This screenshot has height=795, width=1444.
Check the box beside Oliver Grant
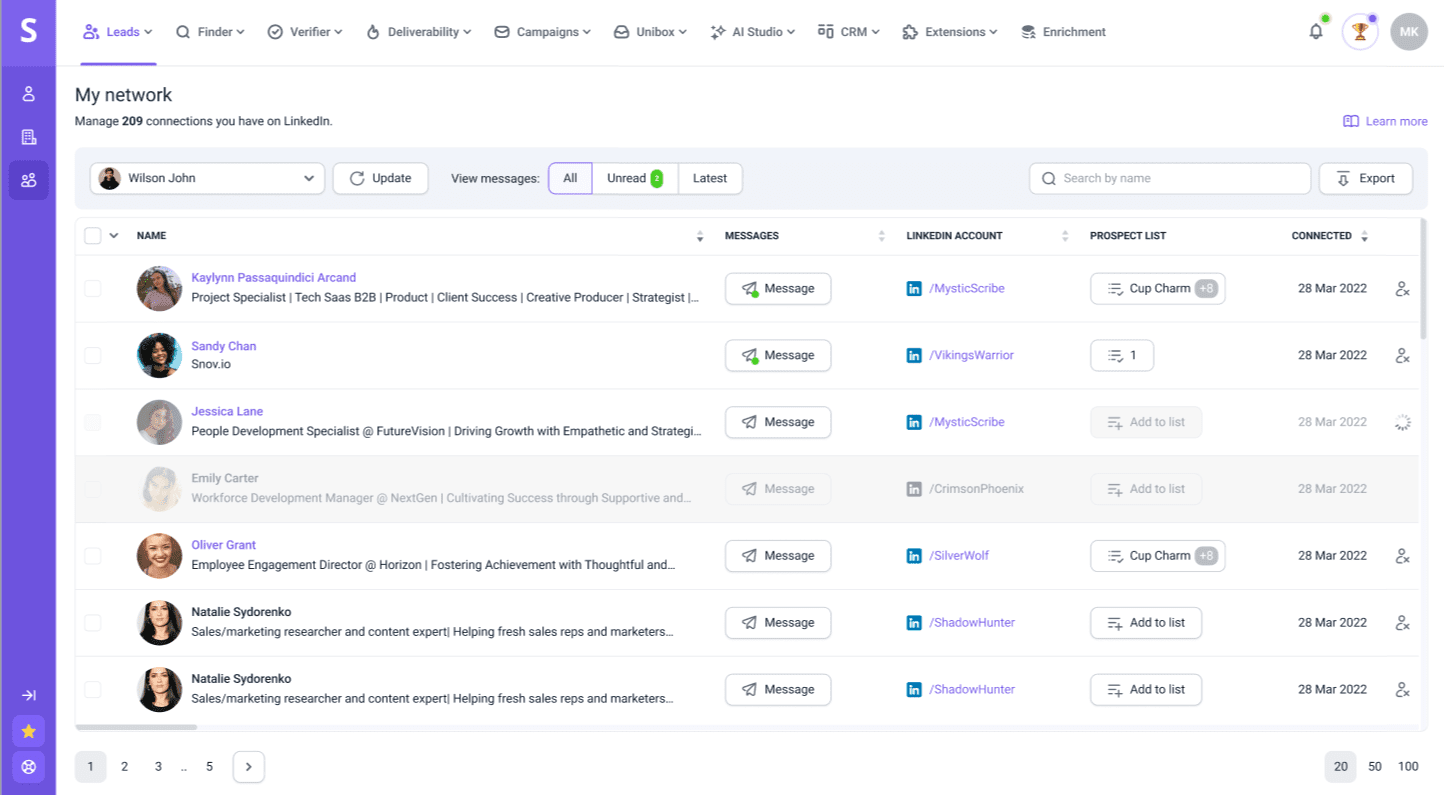[93, 556]
